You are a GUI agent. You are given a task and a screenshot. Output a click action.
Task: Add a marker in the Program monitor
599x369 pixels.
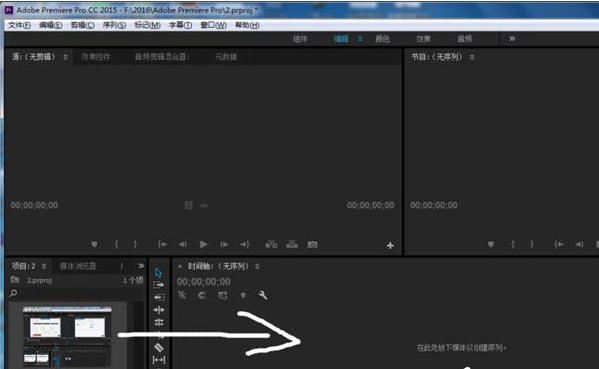(491, 244)
